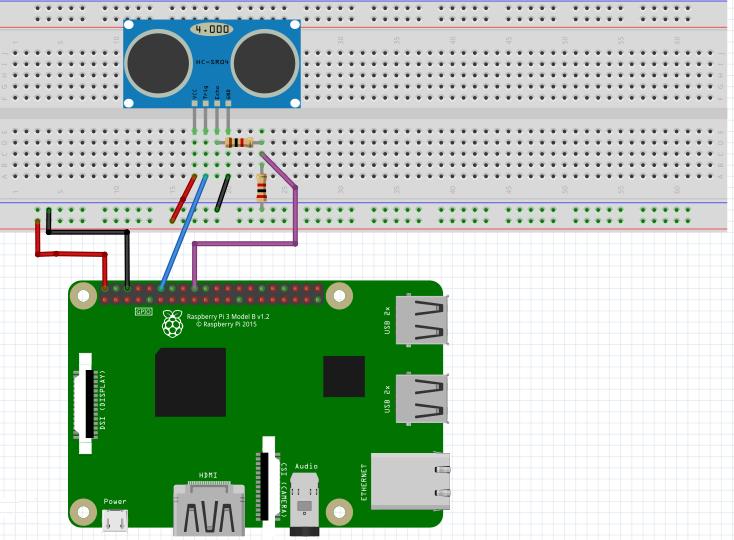Click the © Raspberry Pi 2015 text
Screen dimensions: 734x540
(x=227, y=324)
